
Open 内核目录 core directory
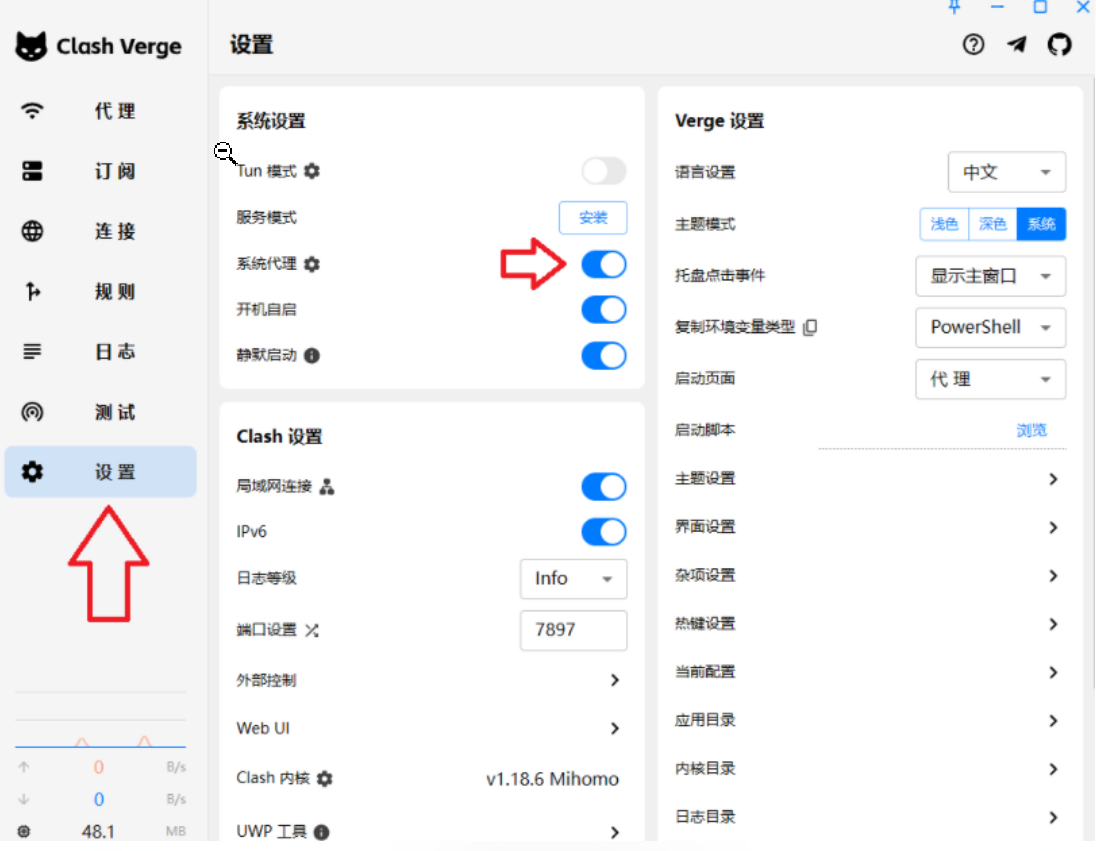(870, 768)
